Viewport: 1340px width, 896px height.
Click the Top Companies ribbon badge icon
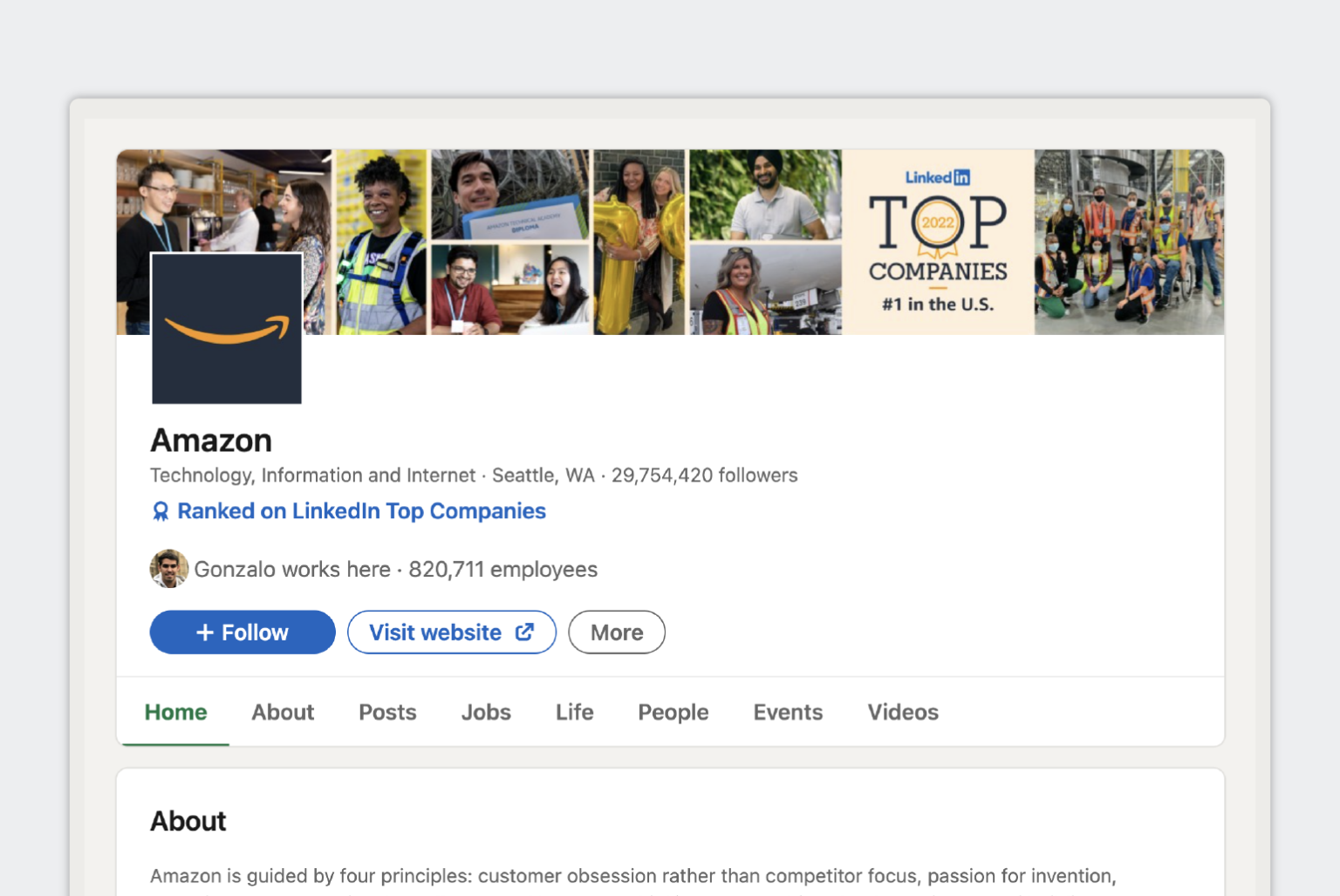tap(161, 511)
